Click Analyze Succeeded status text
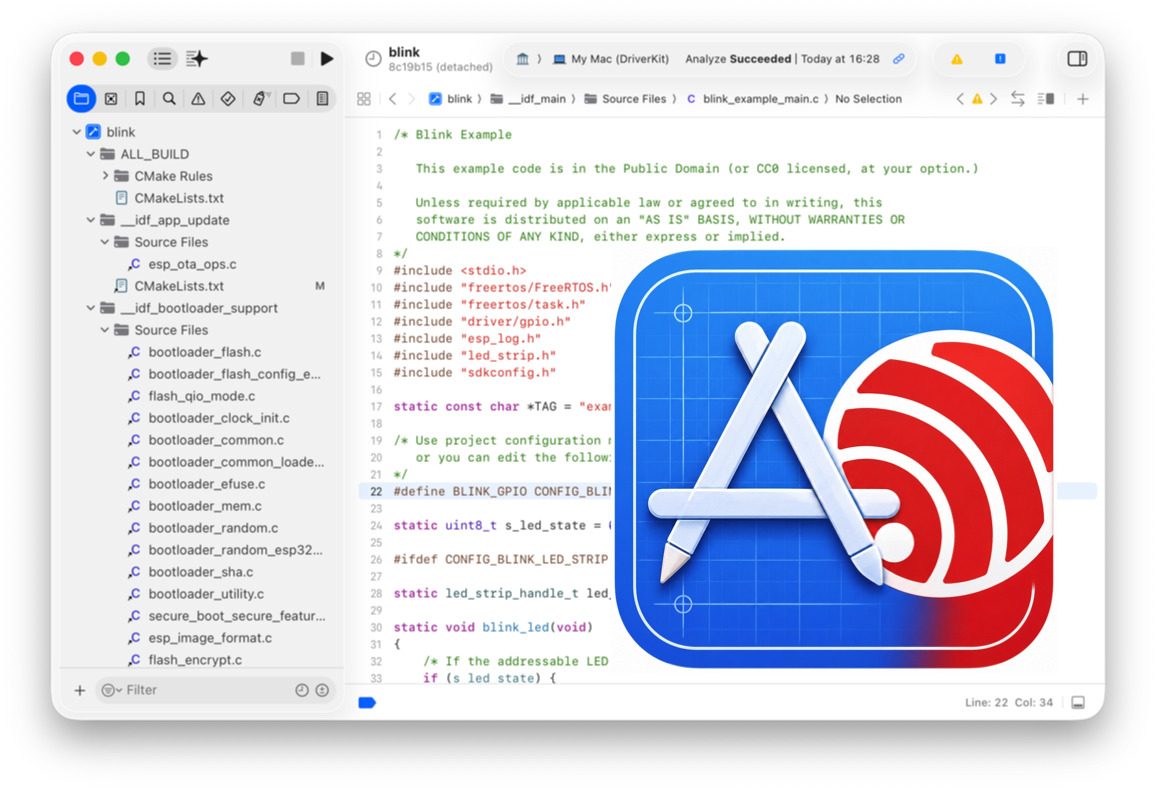Image resolution: width=1156 pixels, height=794 pixels. [738, 59]
